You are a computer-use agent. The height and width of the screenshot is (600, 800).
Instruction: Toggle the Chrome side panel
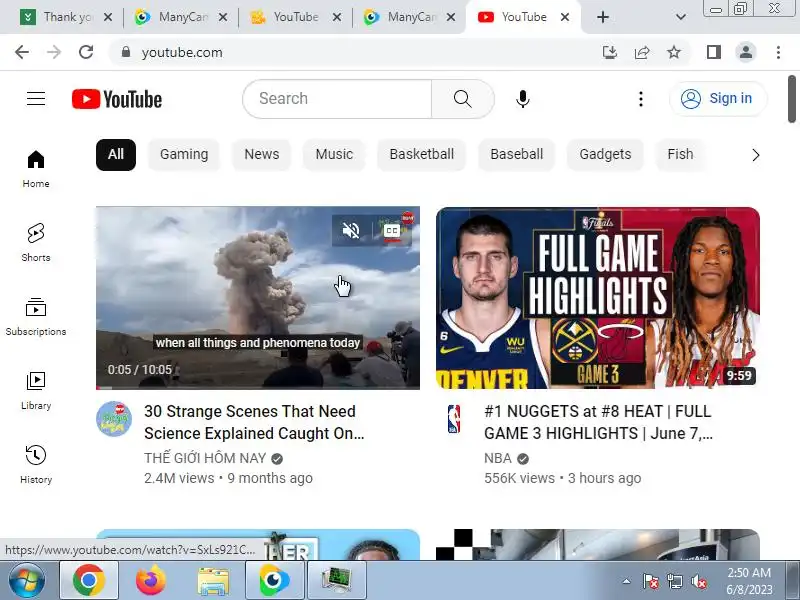(714, 52)
